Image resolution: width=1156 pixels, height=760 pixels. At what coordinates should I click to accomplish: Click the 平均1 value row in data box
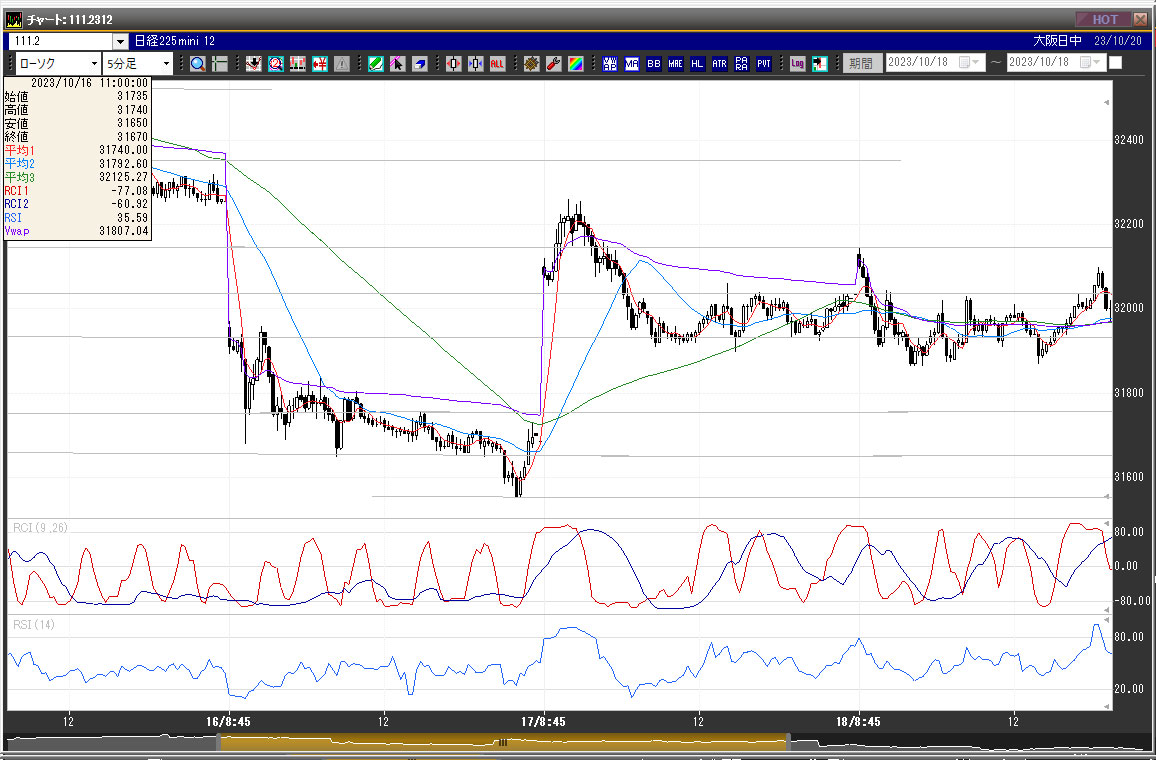(x=77, y=150)
